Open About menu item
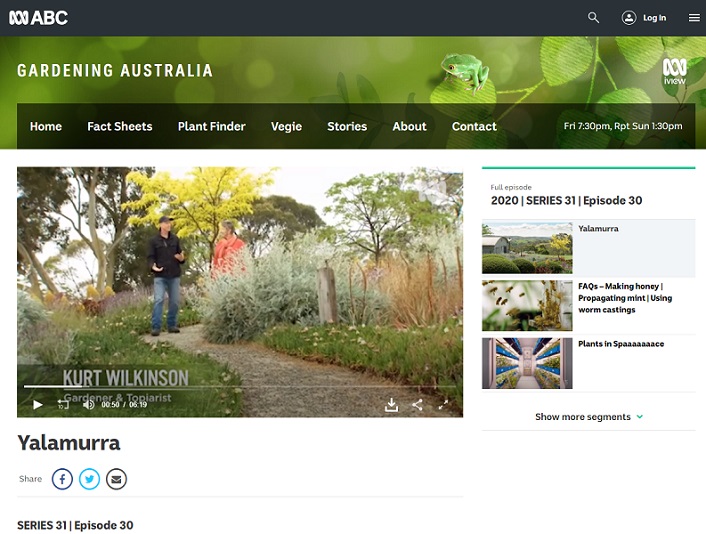Viewport: 706px width, 534px height. [409, 127]
